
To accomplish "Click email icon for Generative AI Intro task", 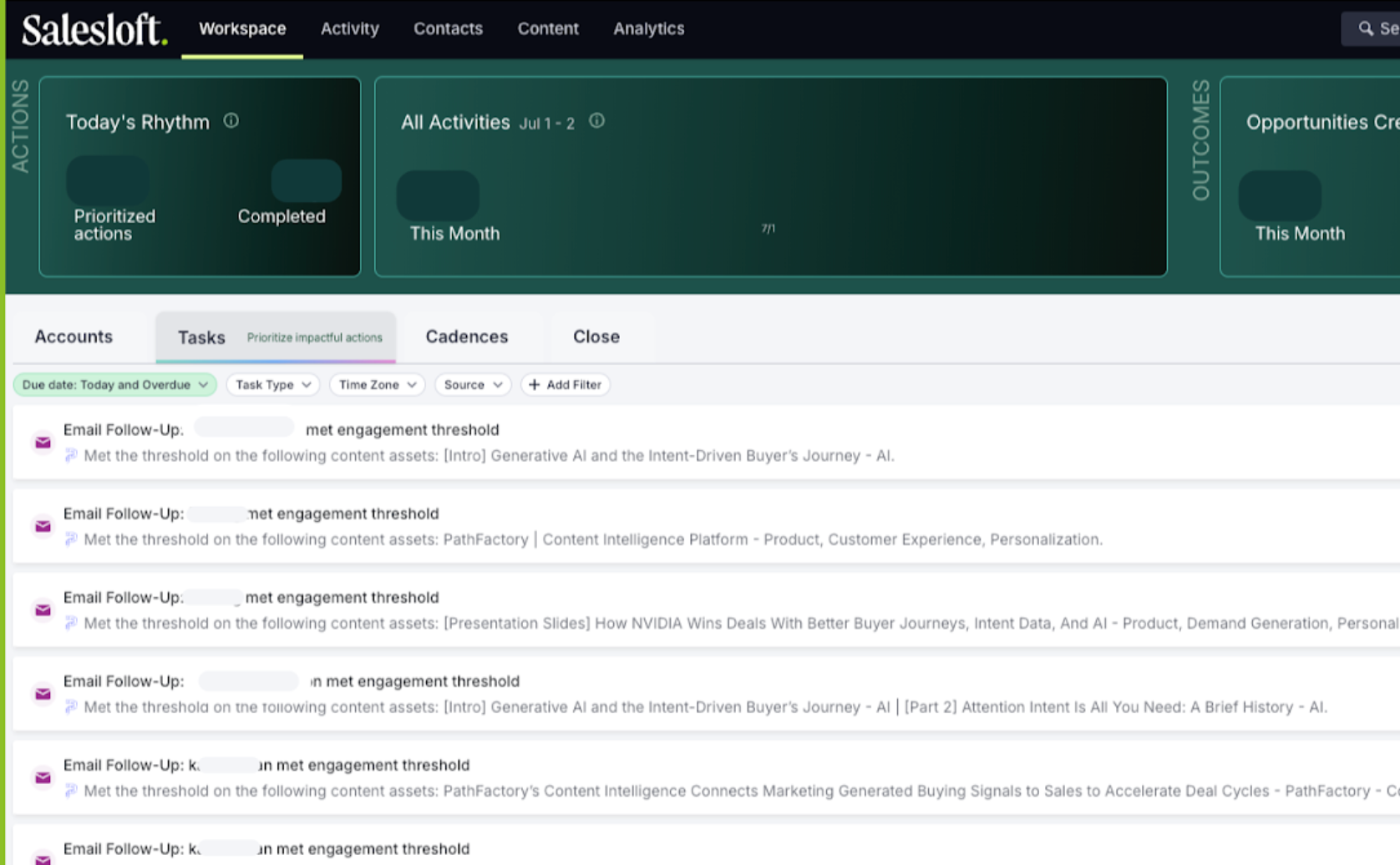I will pyautogui.click(x=43, y=443).
